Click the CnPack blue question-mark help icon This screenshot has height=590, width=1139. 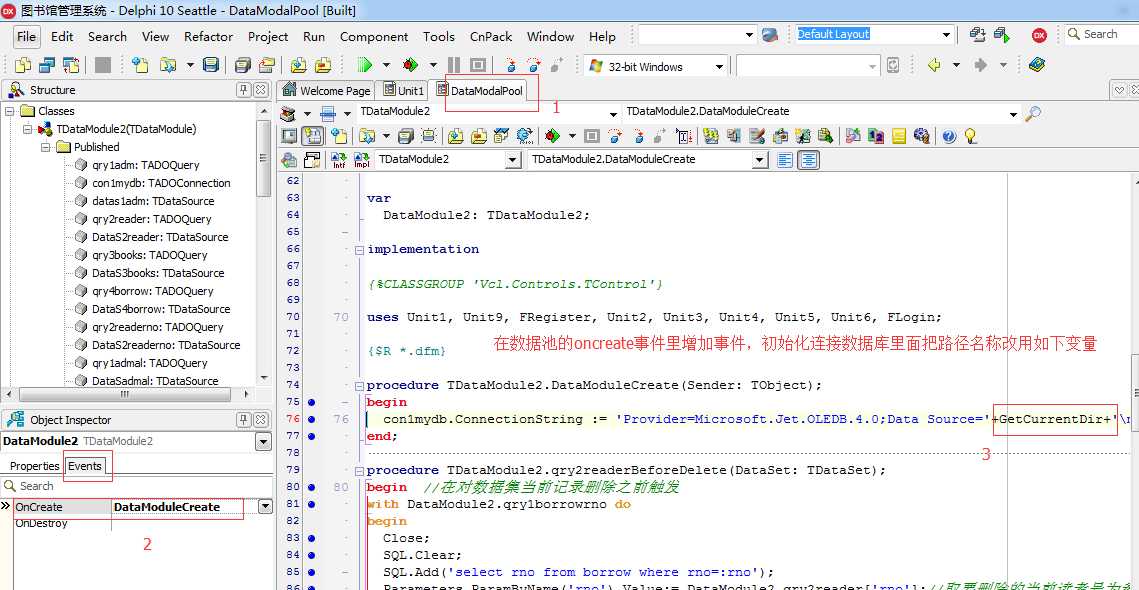[x=949, y=136]
